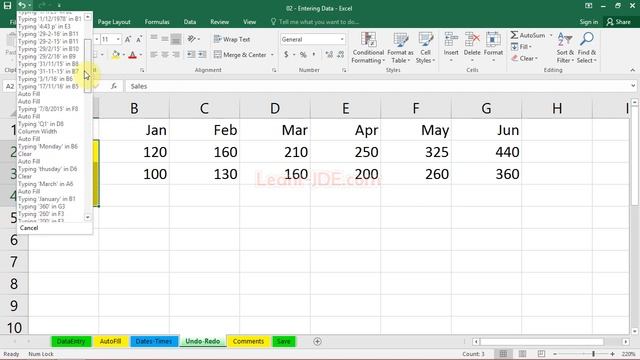Viewport: 640px width, 360px height.
Task: Click the Fill Color bucket icon
Action: pos(116,55)
